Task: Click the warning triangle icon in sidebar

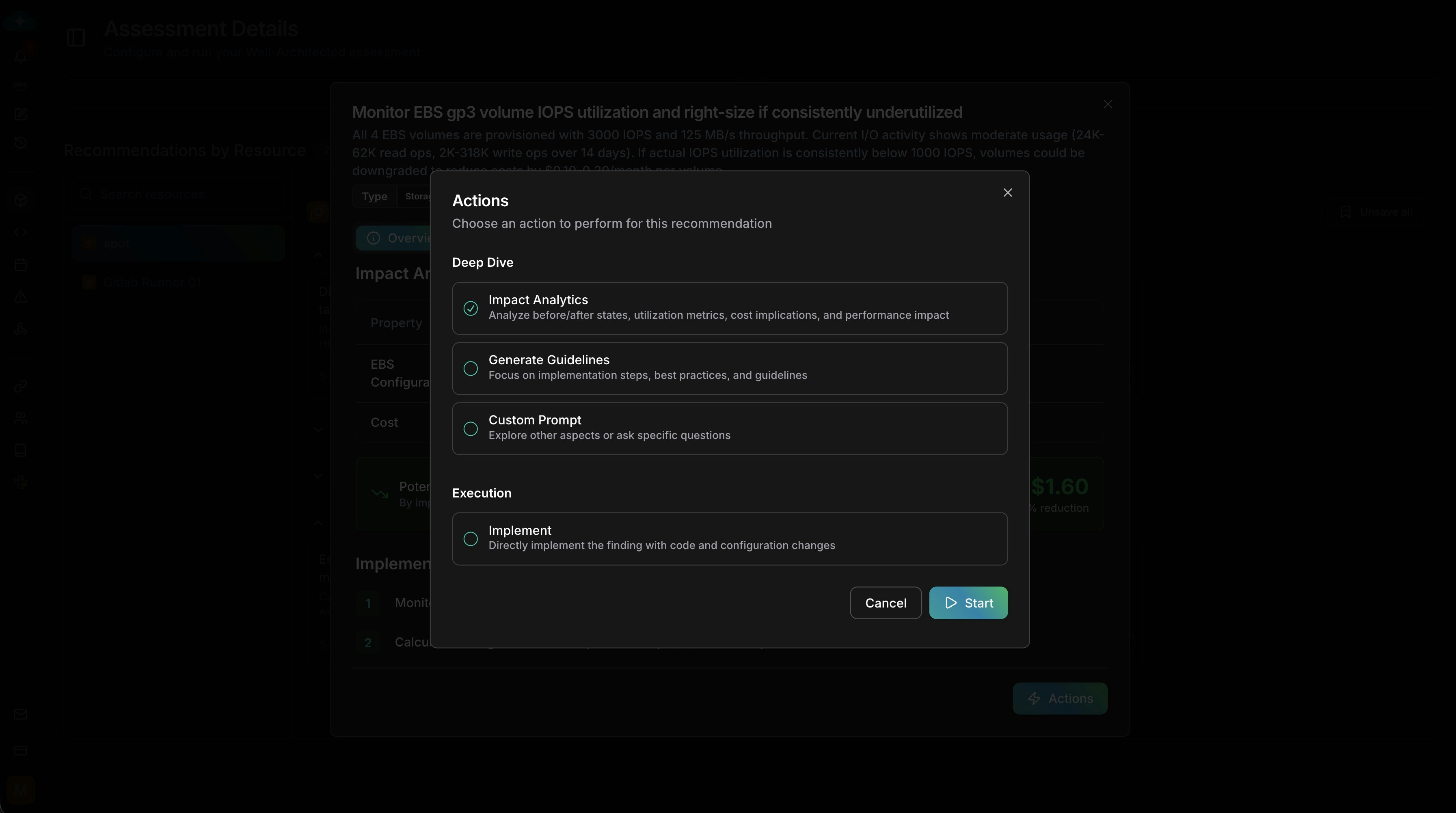Action: click(21, 297)
